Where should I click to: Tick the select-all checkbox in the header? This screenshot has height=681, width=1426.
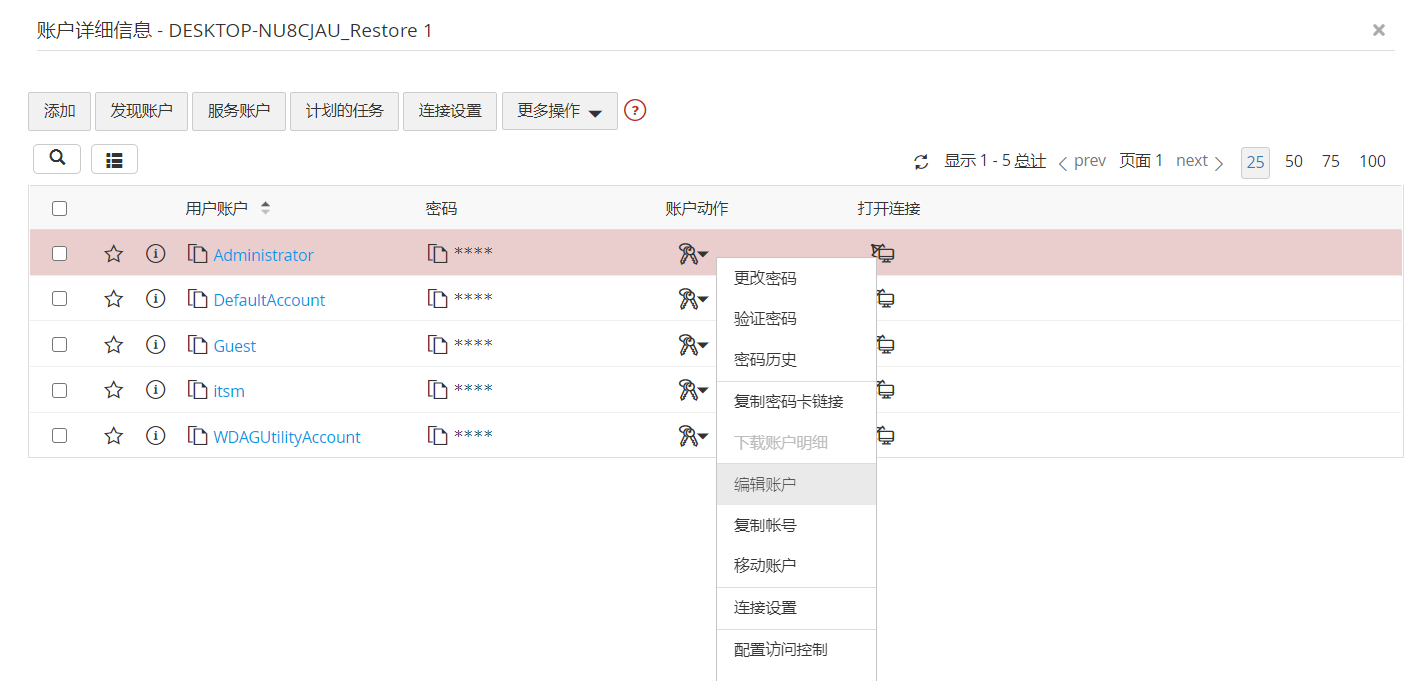coord(60,209)
